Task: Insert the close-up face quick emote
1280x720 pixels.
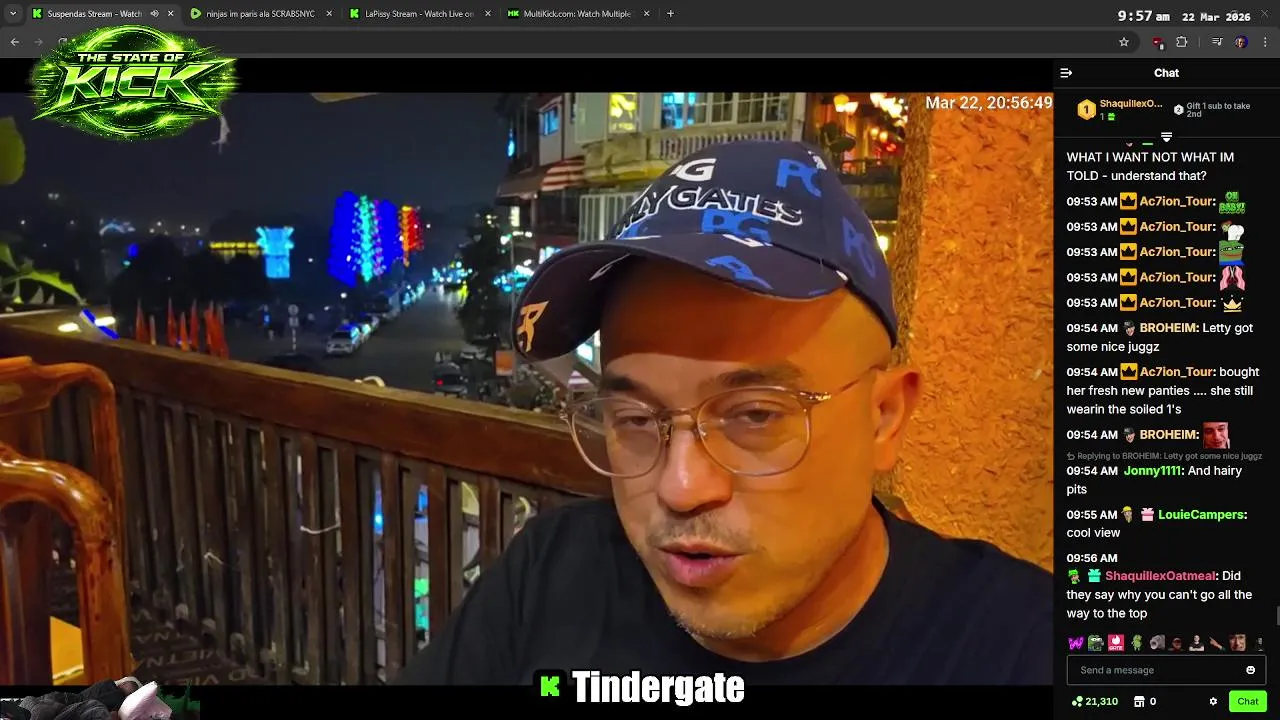Action: (x=1238, y=643)
